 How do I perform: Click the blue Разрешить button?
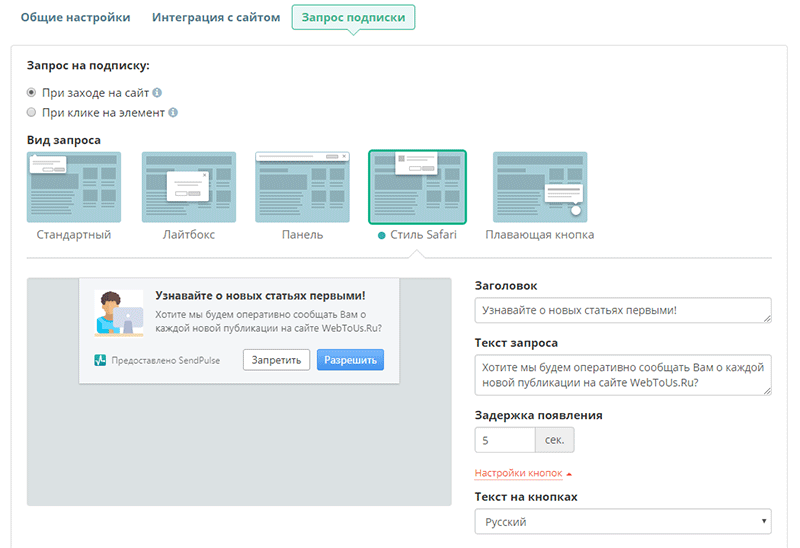(x=351, y=360)
